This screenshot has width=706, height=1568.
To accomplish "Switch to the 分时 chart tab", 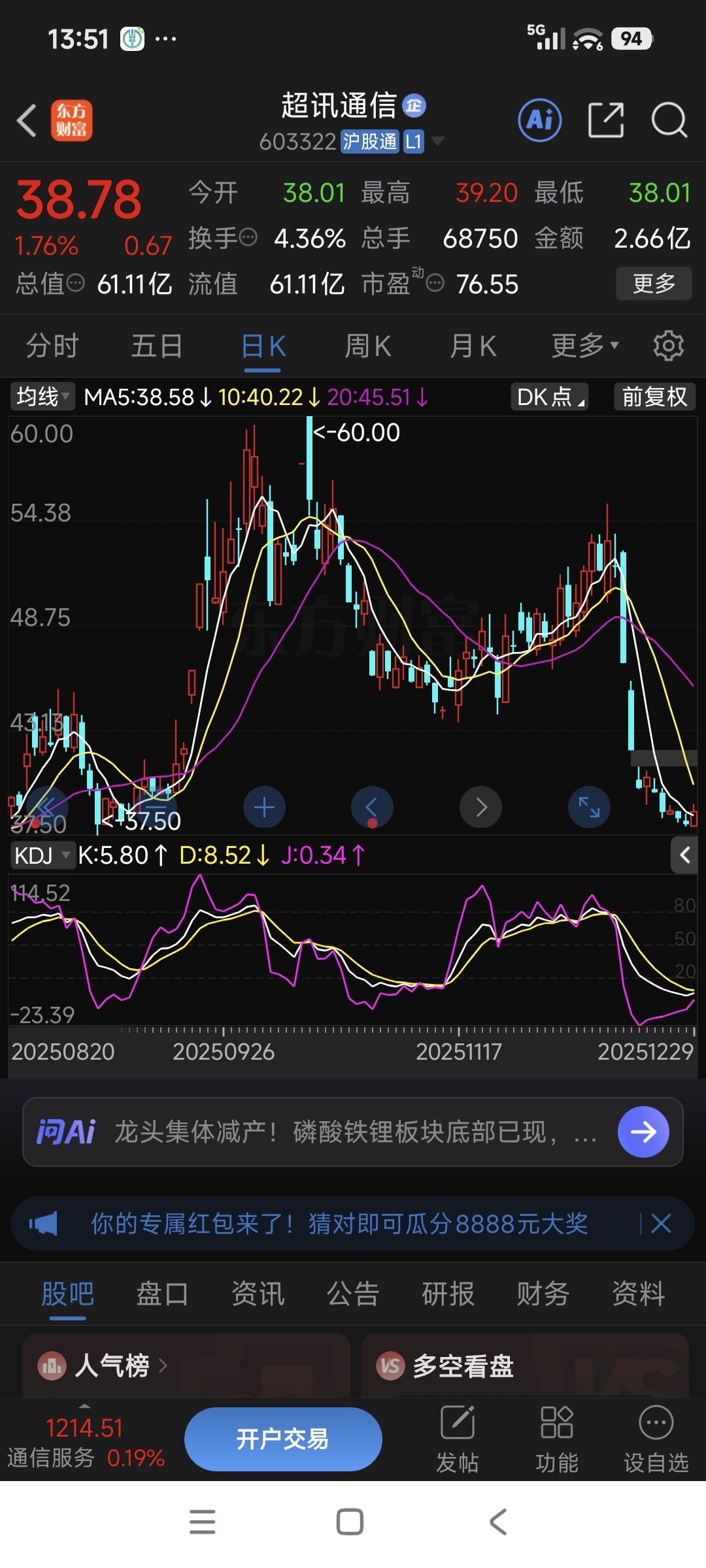I will point(52,346).
